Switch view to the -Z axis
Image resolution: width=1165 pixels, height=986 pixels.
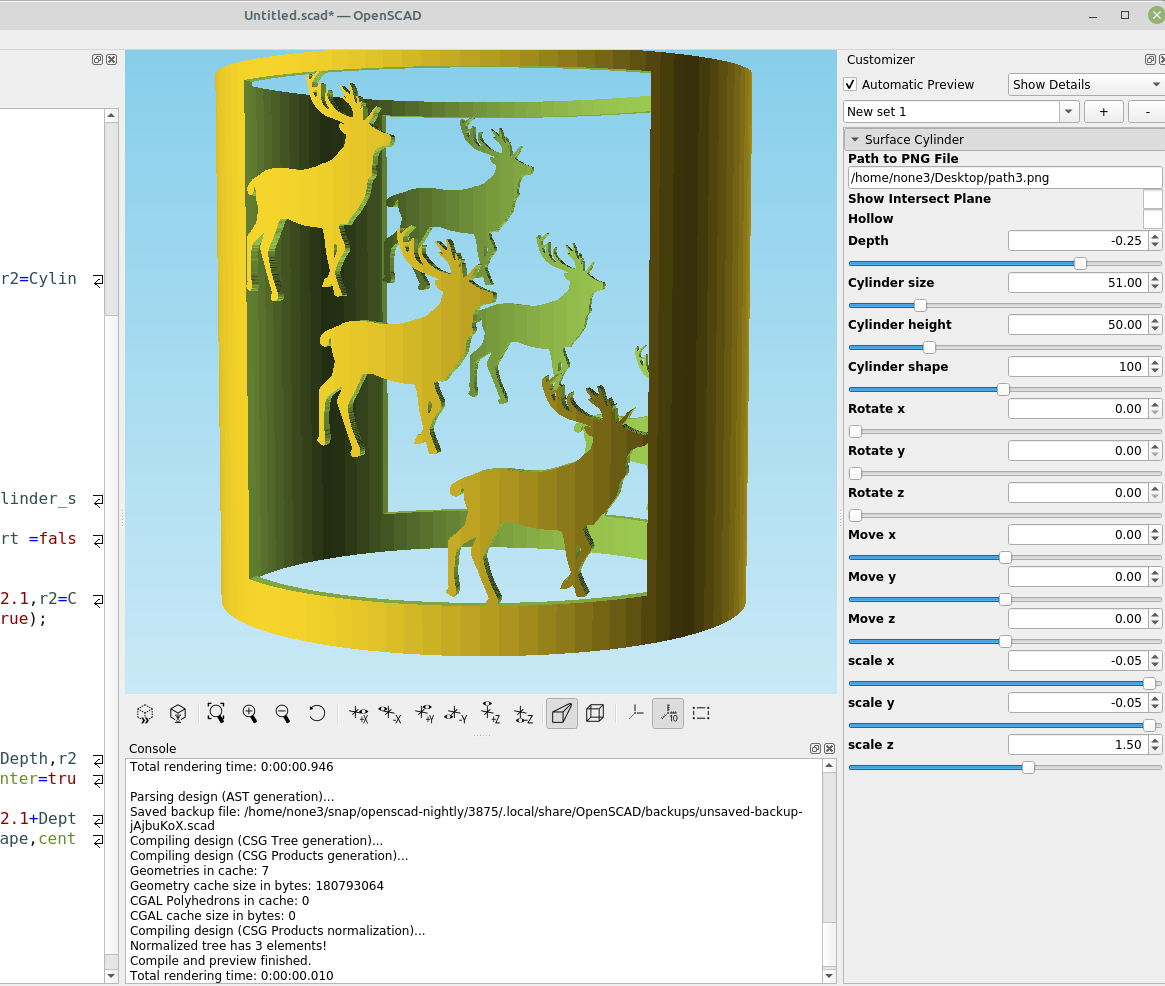pos(522,713)
